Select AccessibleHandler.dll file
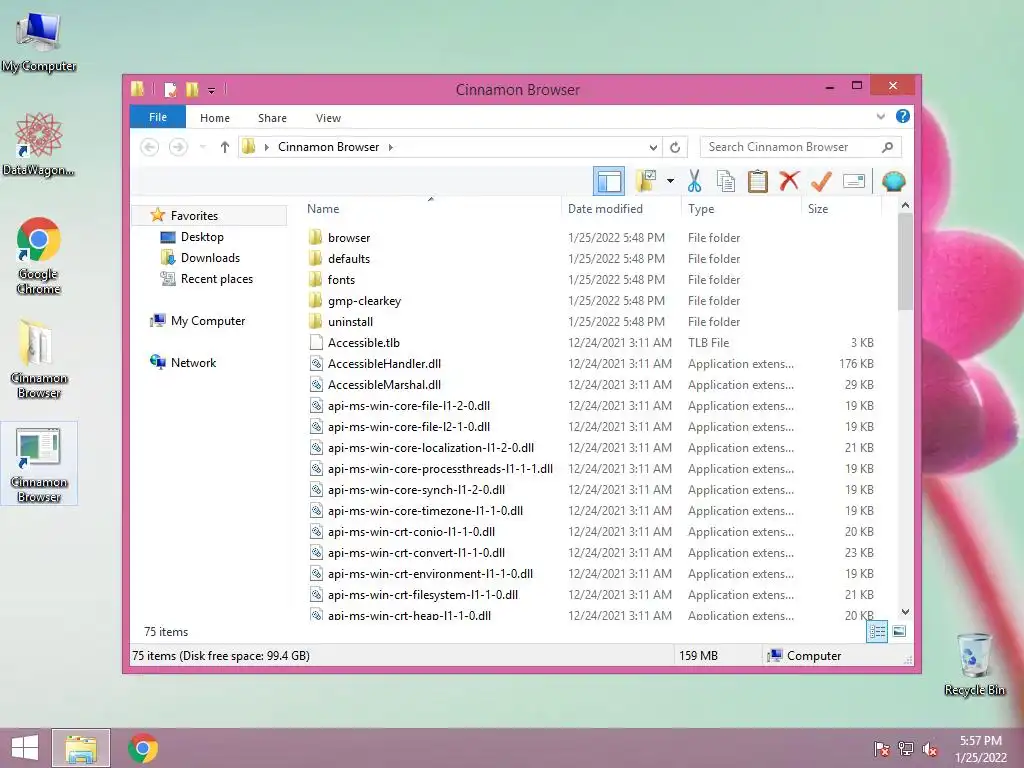This screenshot has width=1024, height=768. (x=384, y=364)
